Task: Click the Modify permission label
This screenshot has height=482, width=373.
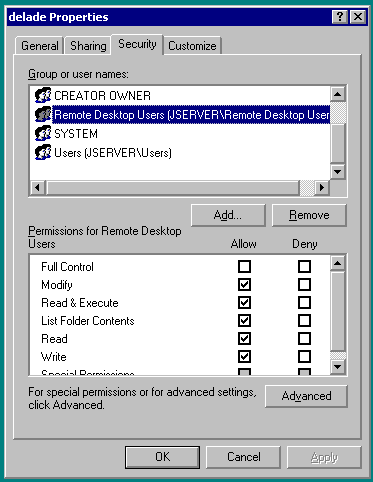Action: pos(57,285)
